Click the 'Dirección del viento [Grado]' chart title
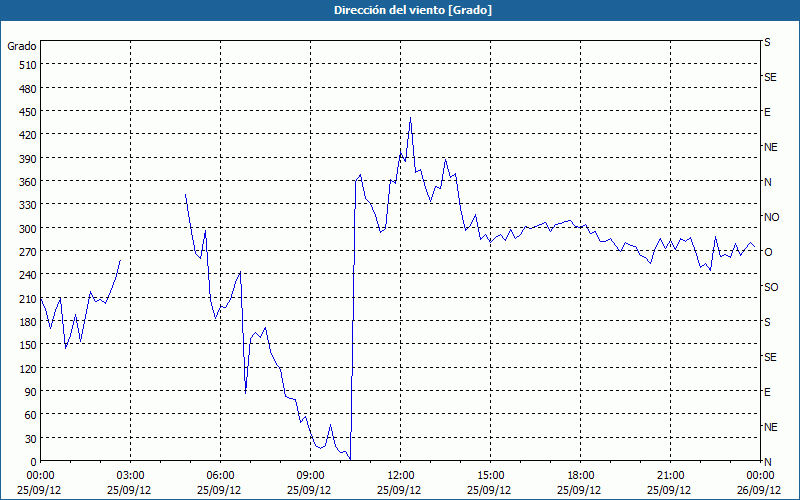This screenshot has width=800, height=500. [413, 10]
